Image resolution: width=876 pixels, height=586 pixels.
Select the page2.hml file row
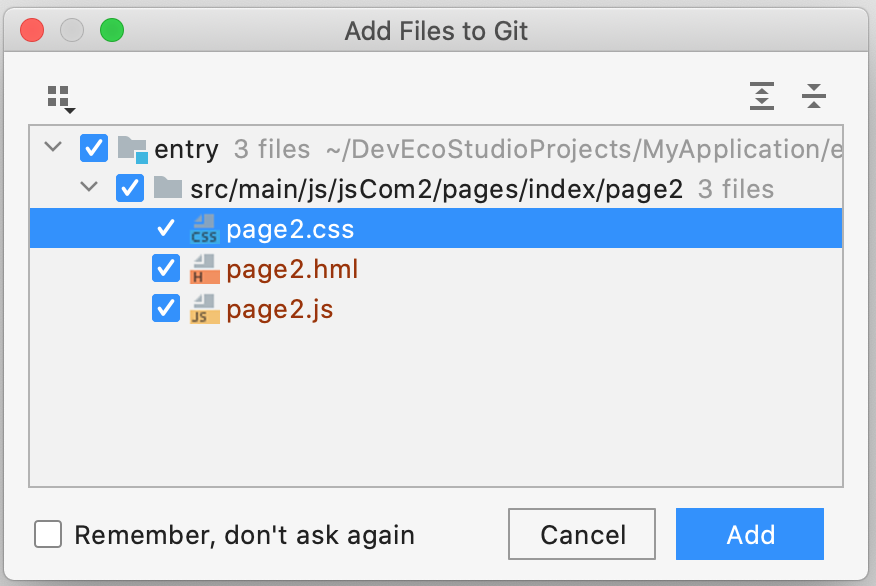coord(436,269)
